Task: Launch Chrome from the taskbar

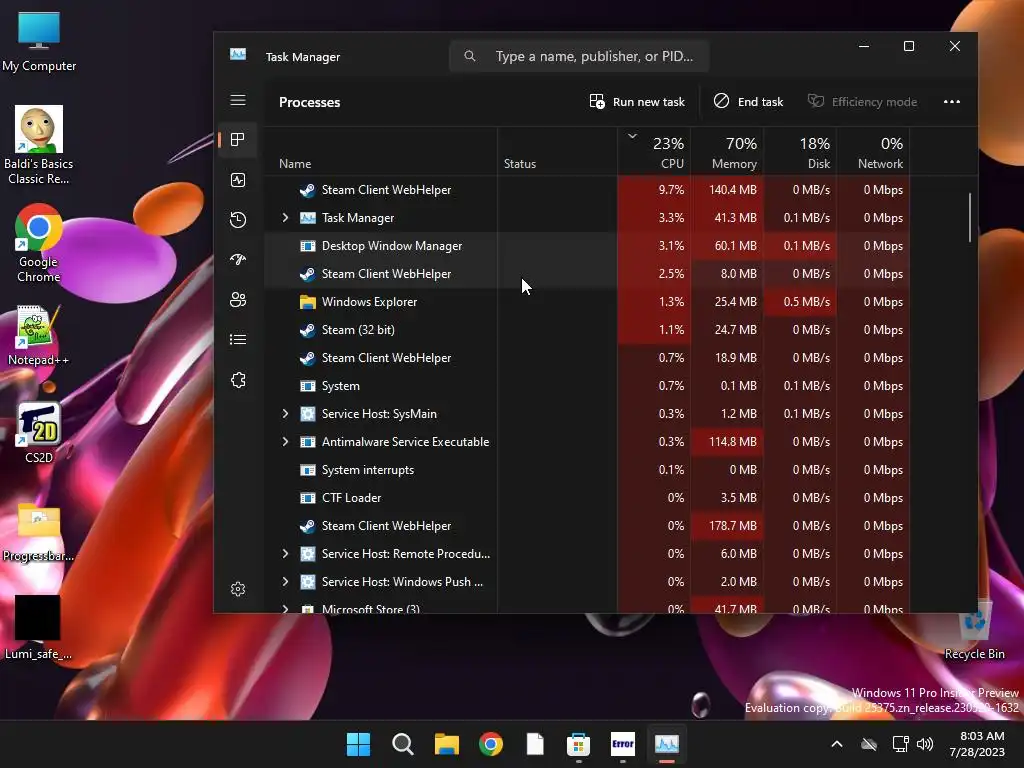Action: (490, 744)
